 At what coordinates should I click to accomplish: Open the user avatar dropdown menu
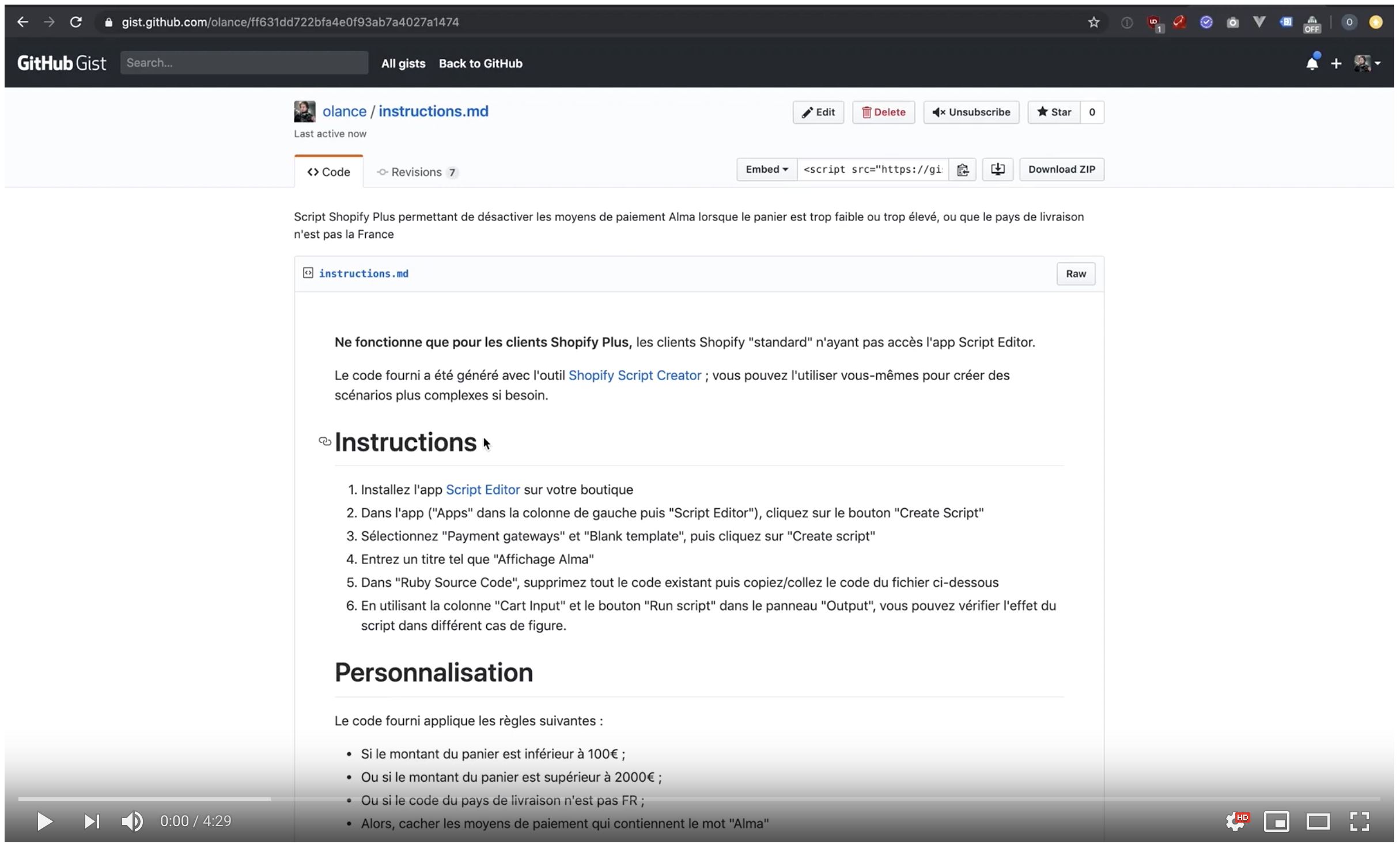(1367, 63)
